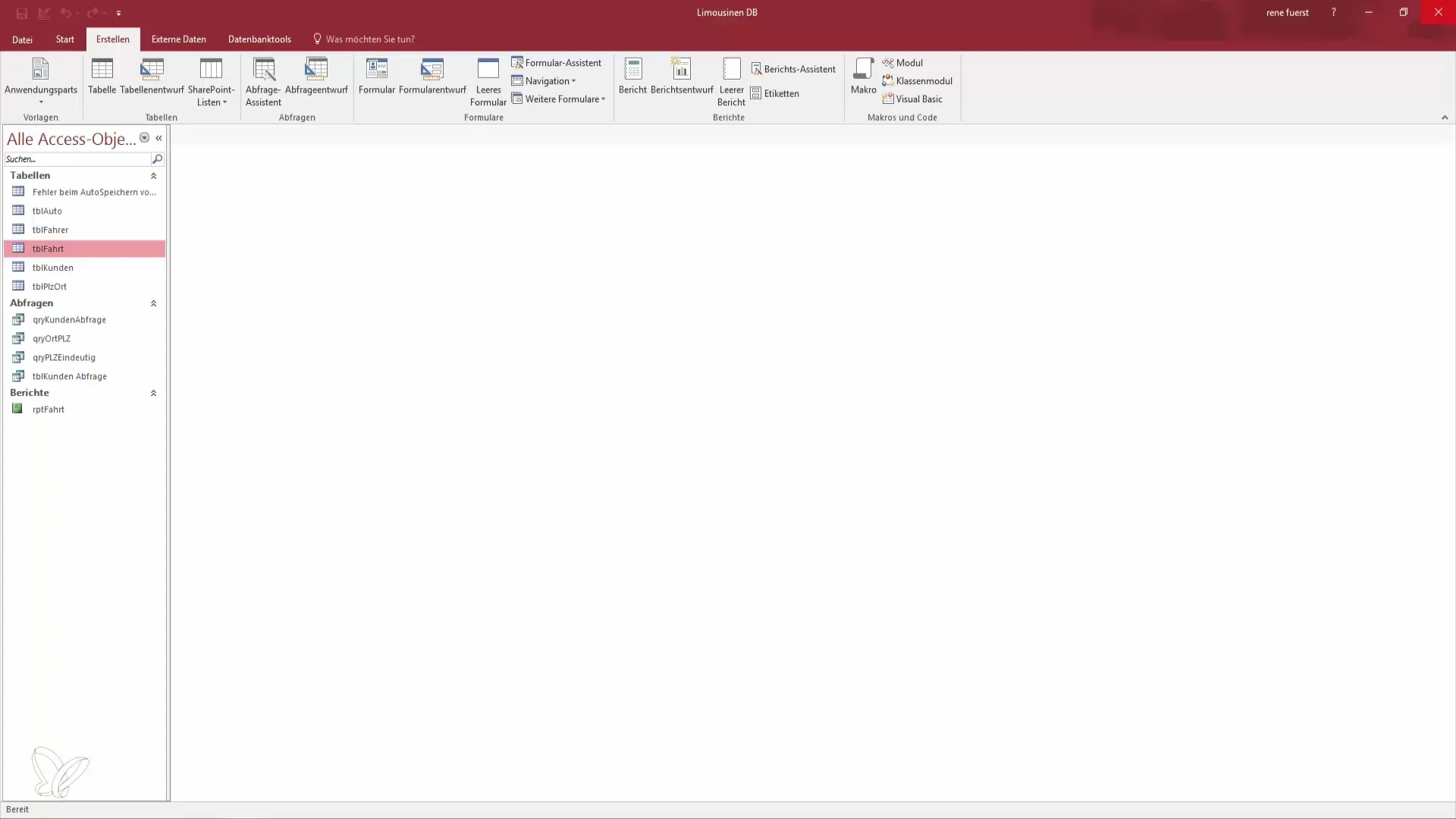Image resolution: width=1456 pixels, height=819 pixels.
Task: Select the qryOrtPLZ query
Action: (x=84, y=339)
